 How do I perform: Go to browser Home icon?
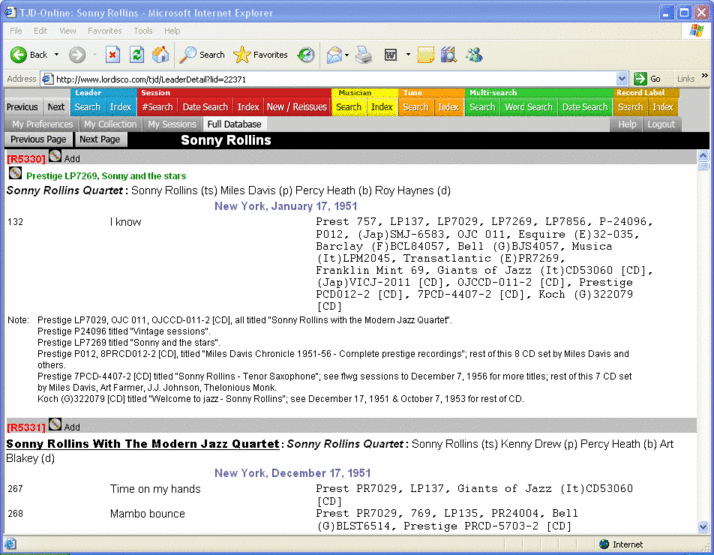[160, 55]
